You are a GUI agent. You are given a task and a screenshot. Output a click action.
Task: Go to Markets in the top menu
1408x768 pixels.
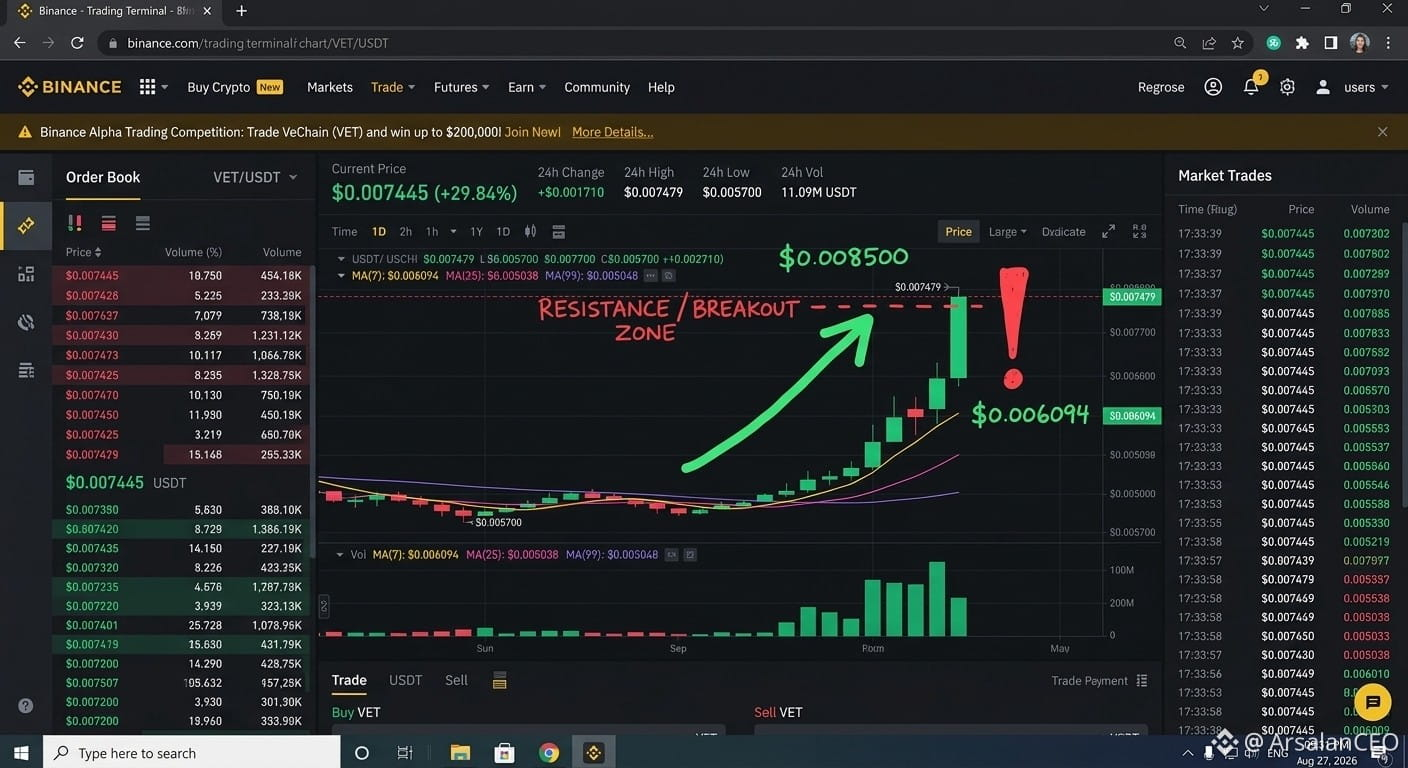330,87
